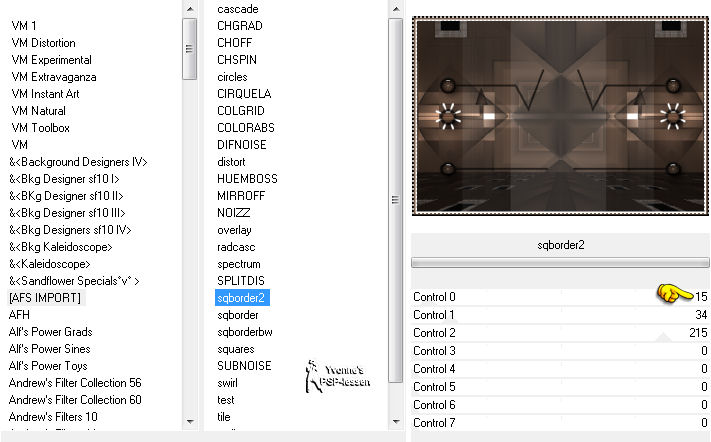Select the SUBNOISE filter
This screenshot has height=442, width=711.
click(244, 366)
